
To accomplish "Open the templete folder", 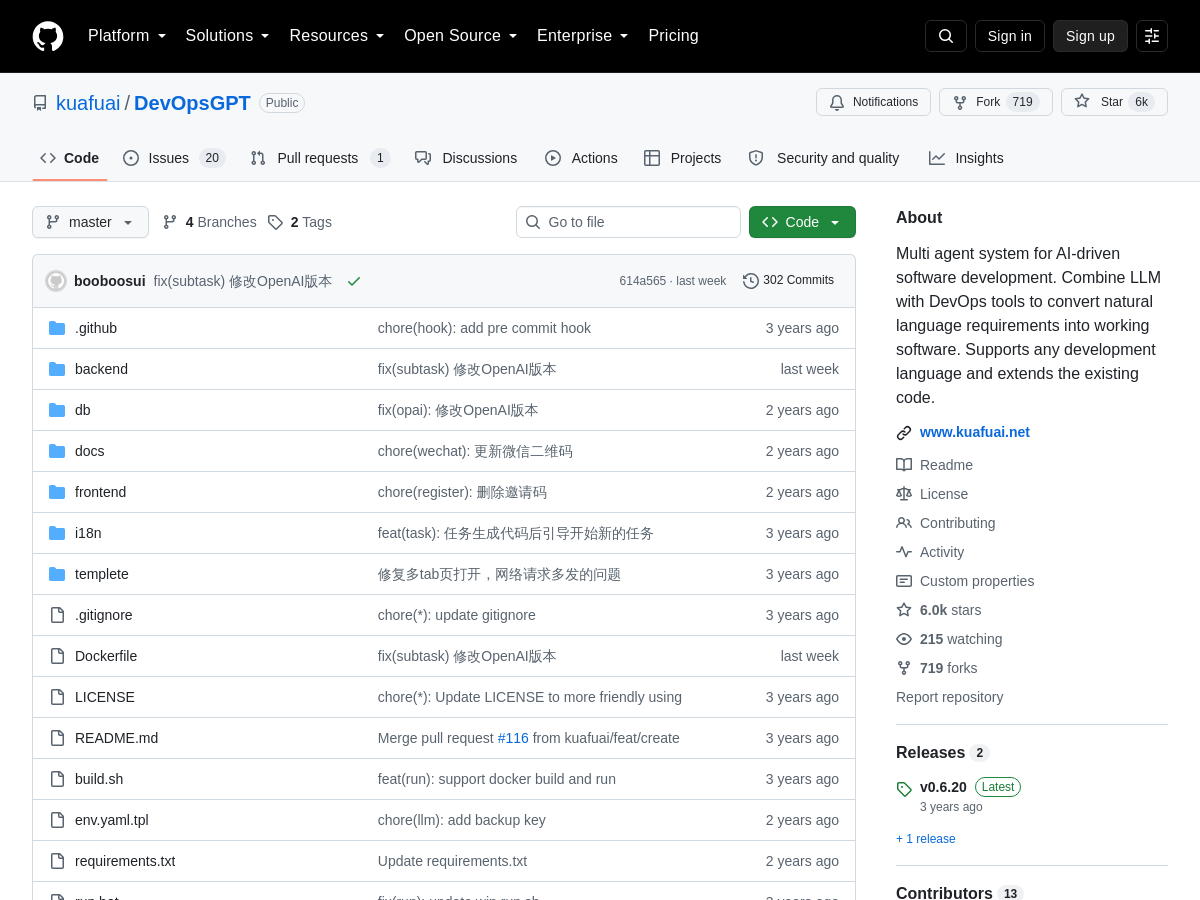I will (x=102, y=574).
